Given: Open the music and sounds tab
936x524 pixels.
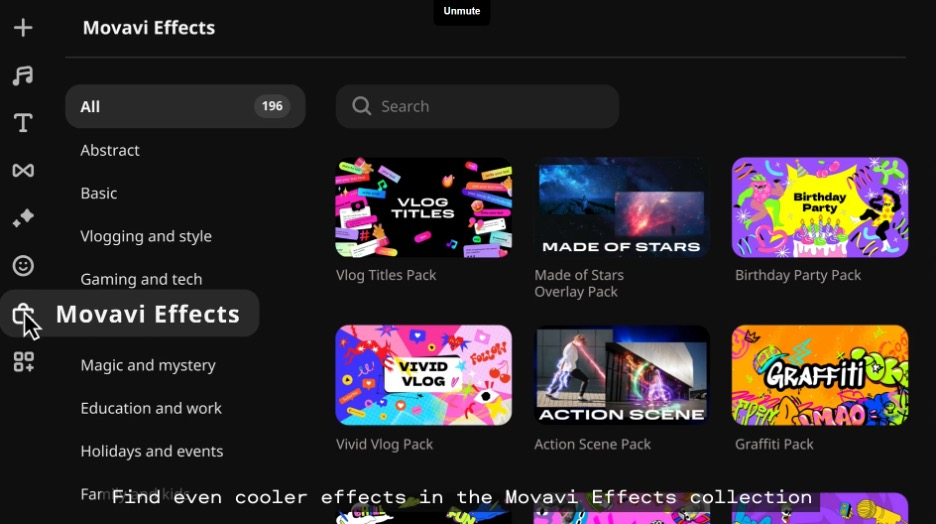Looking at the screenshot, I should point(23,75).
